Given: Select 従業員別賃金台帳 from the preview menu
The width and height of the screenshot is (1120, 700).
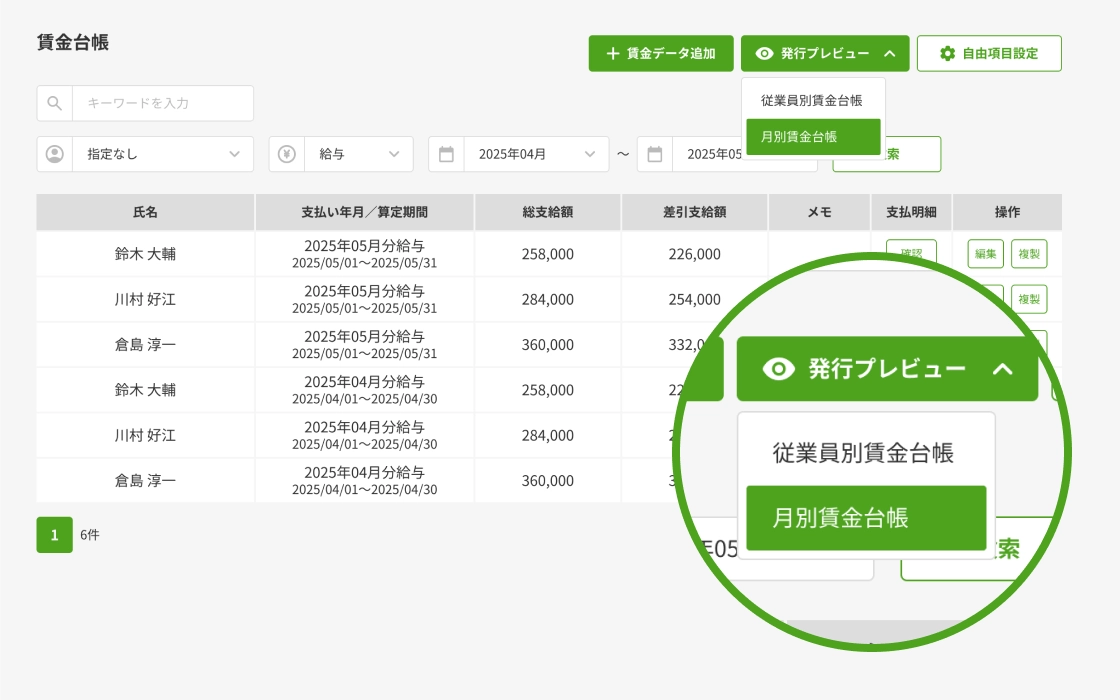Looking at the screenshot, I should [x=811, y=100].
